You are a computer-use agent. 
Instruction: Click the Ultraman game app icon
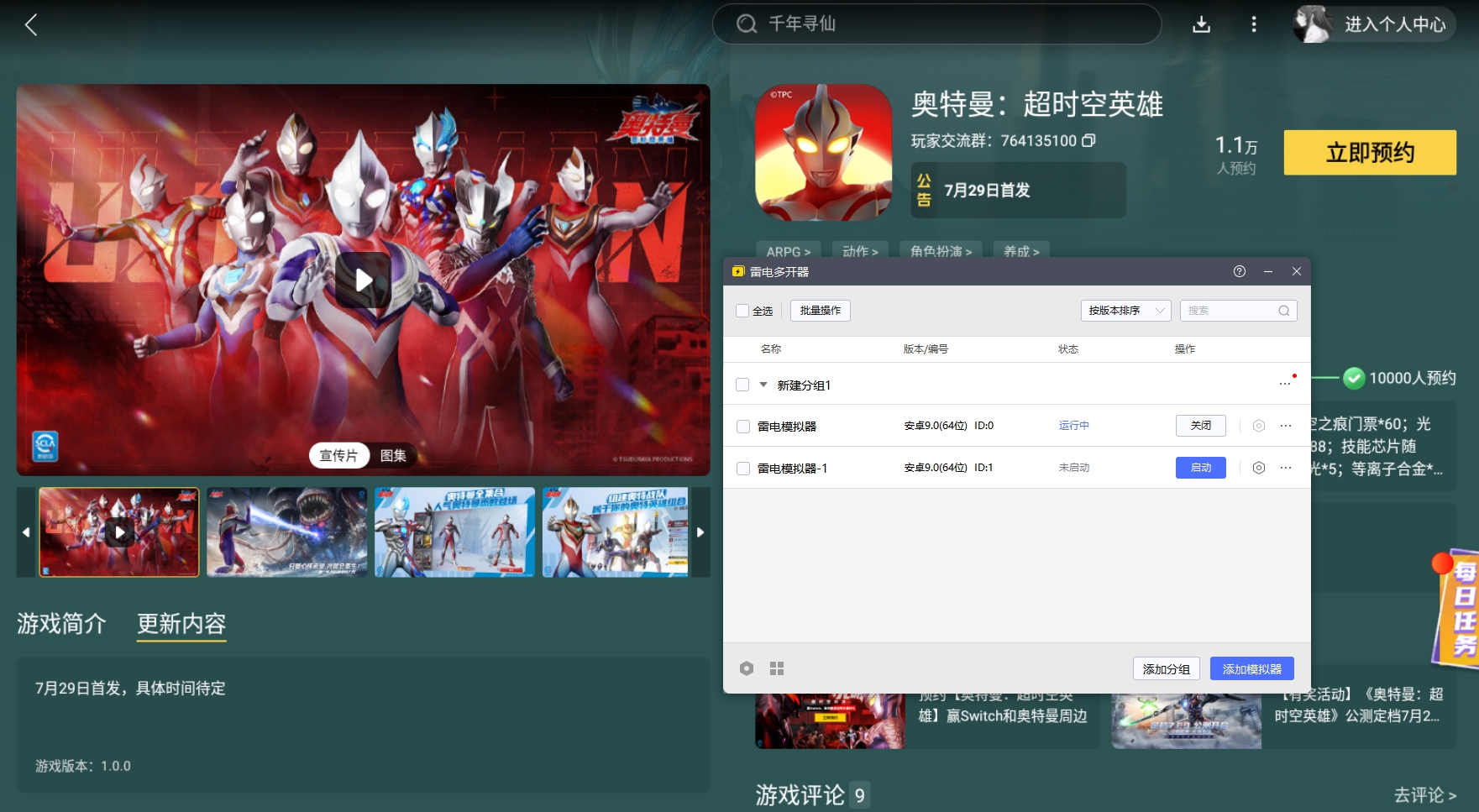pos(823,152)
